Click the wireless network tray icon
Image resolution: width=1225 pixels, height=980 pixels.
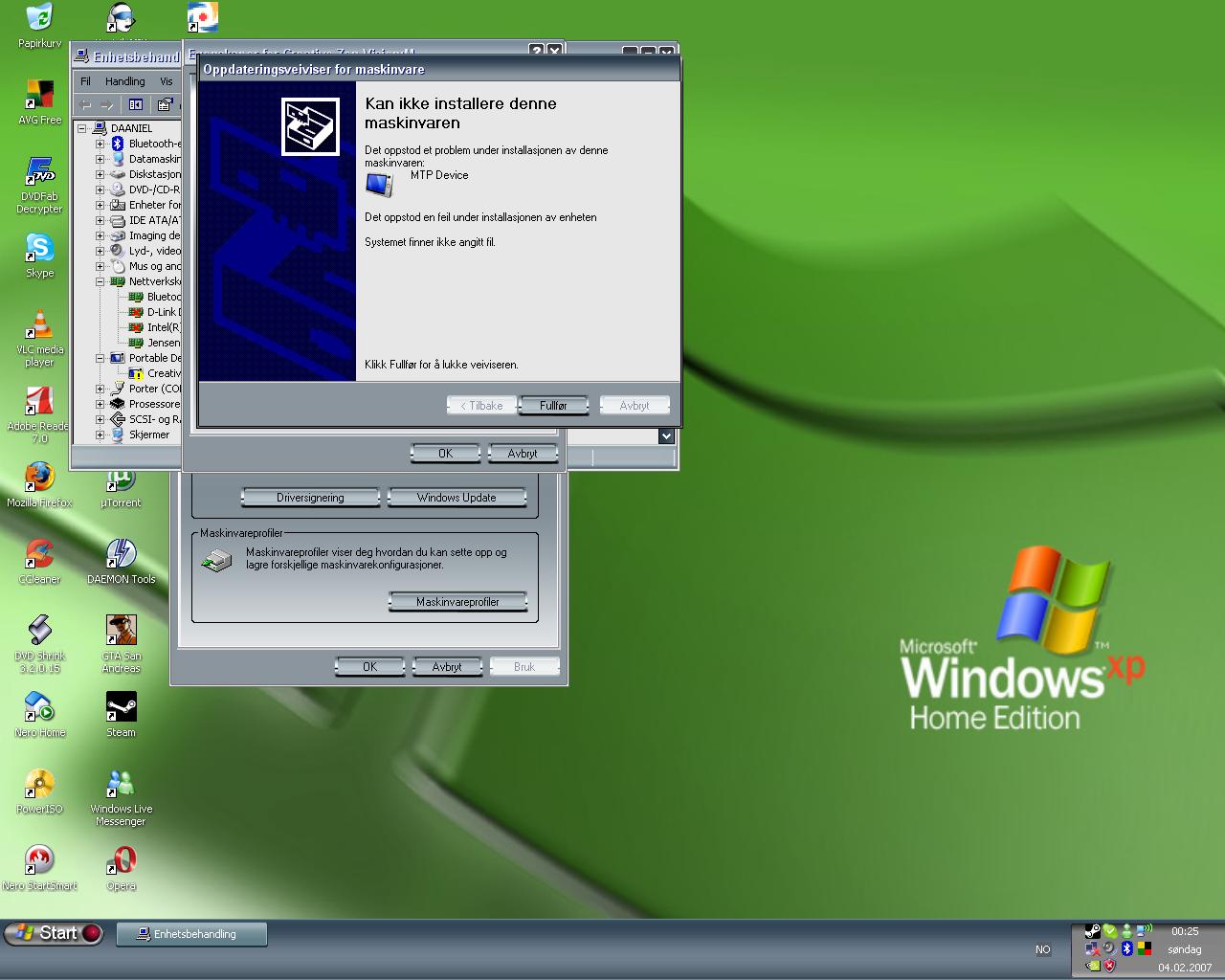point(1146,930)
